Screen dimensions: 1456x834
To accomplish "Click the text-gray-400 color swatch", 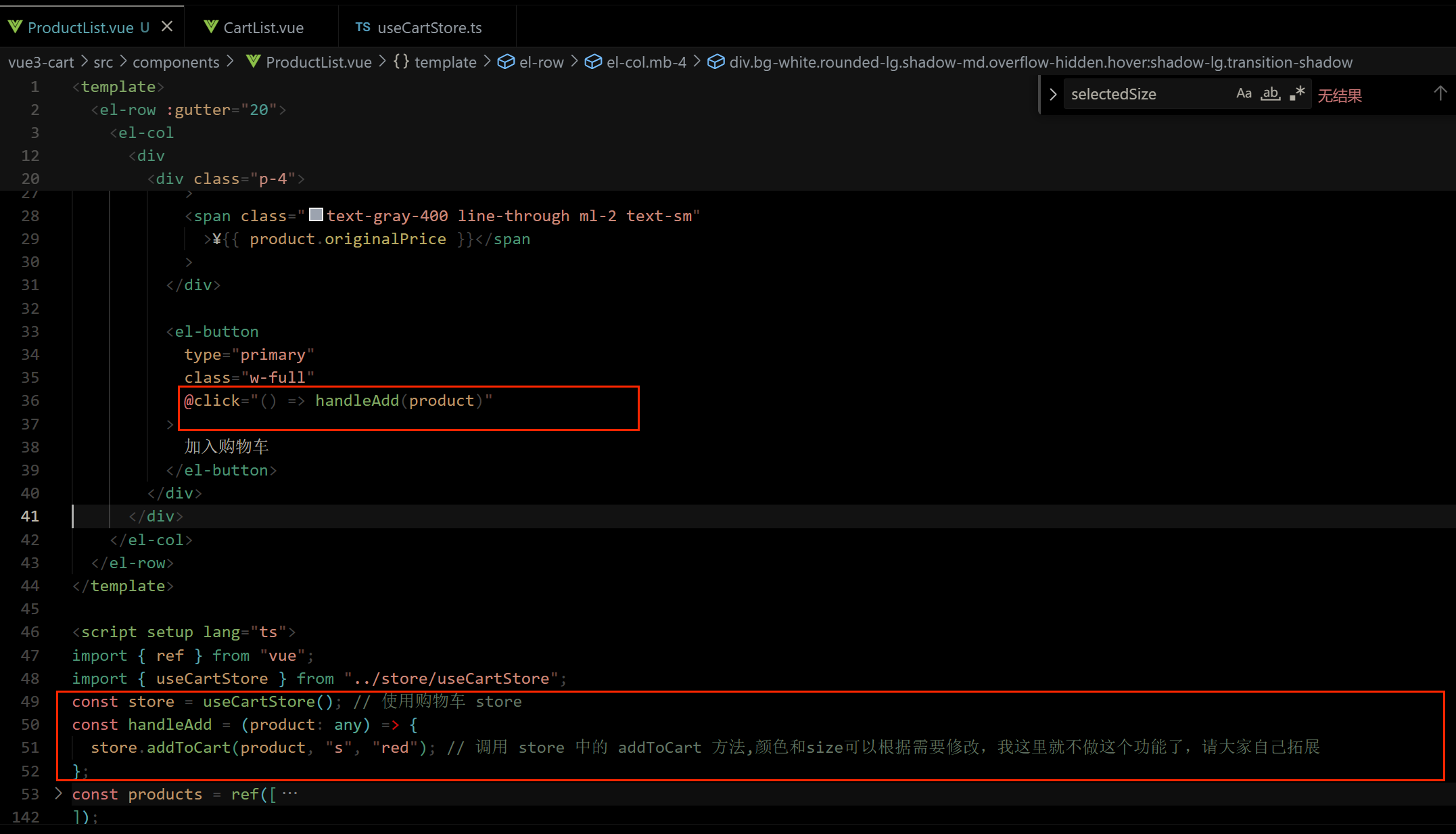I will pos(316,215).
